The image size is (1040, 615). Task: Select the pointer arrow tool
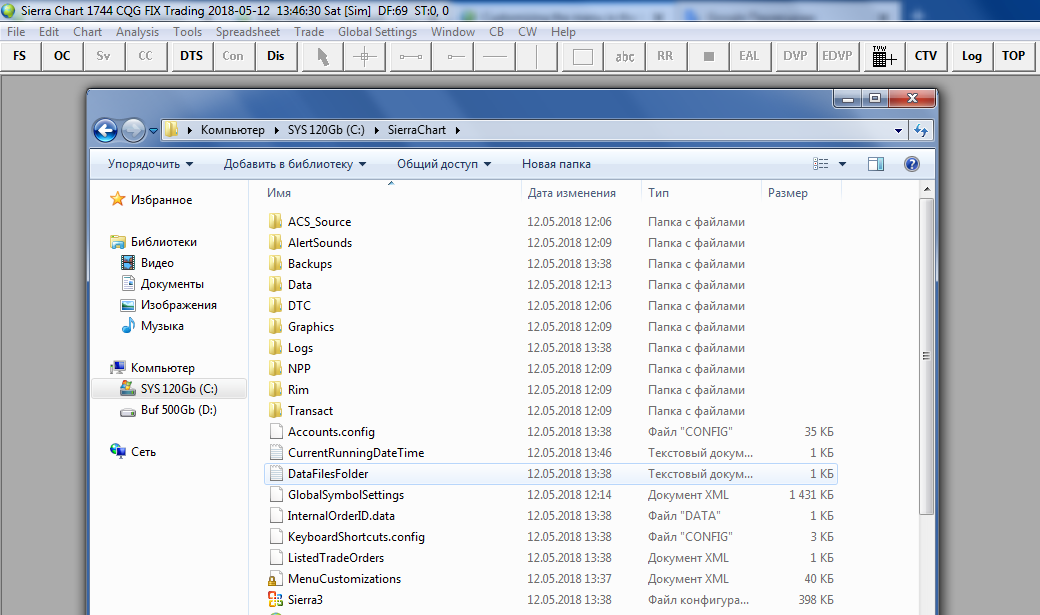tap(322, 56)
